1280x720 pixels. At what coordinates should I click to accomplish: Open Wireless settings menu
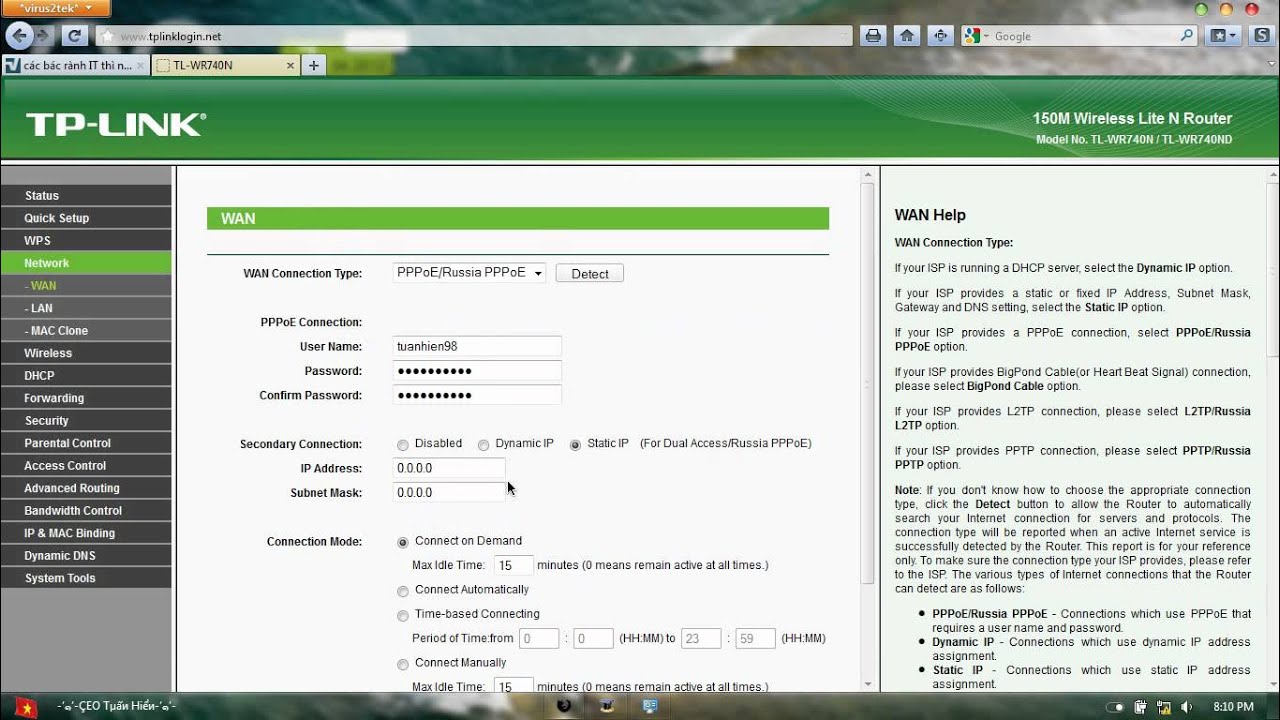86,353
